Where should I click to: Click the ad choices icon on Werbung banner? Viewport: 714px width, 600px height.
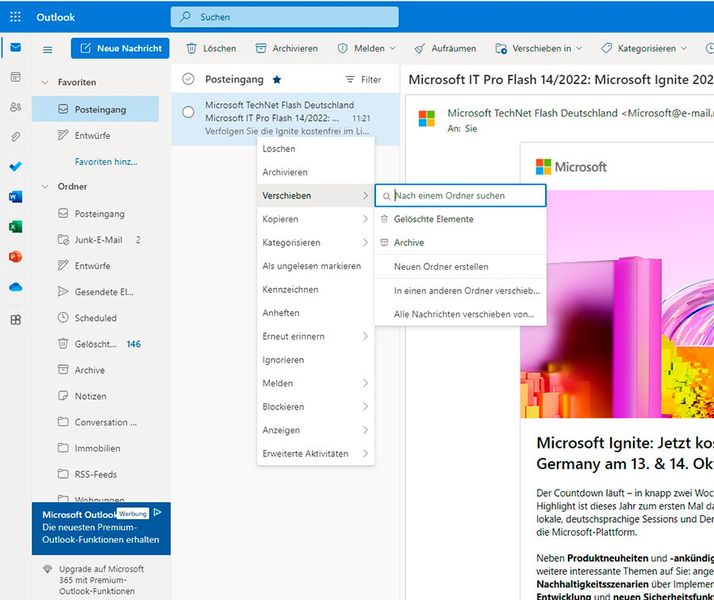pos(158,513)
